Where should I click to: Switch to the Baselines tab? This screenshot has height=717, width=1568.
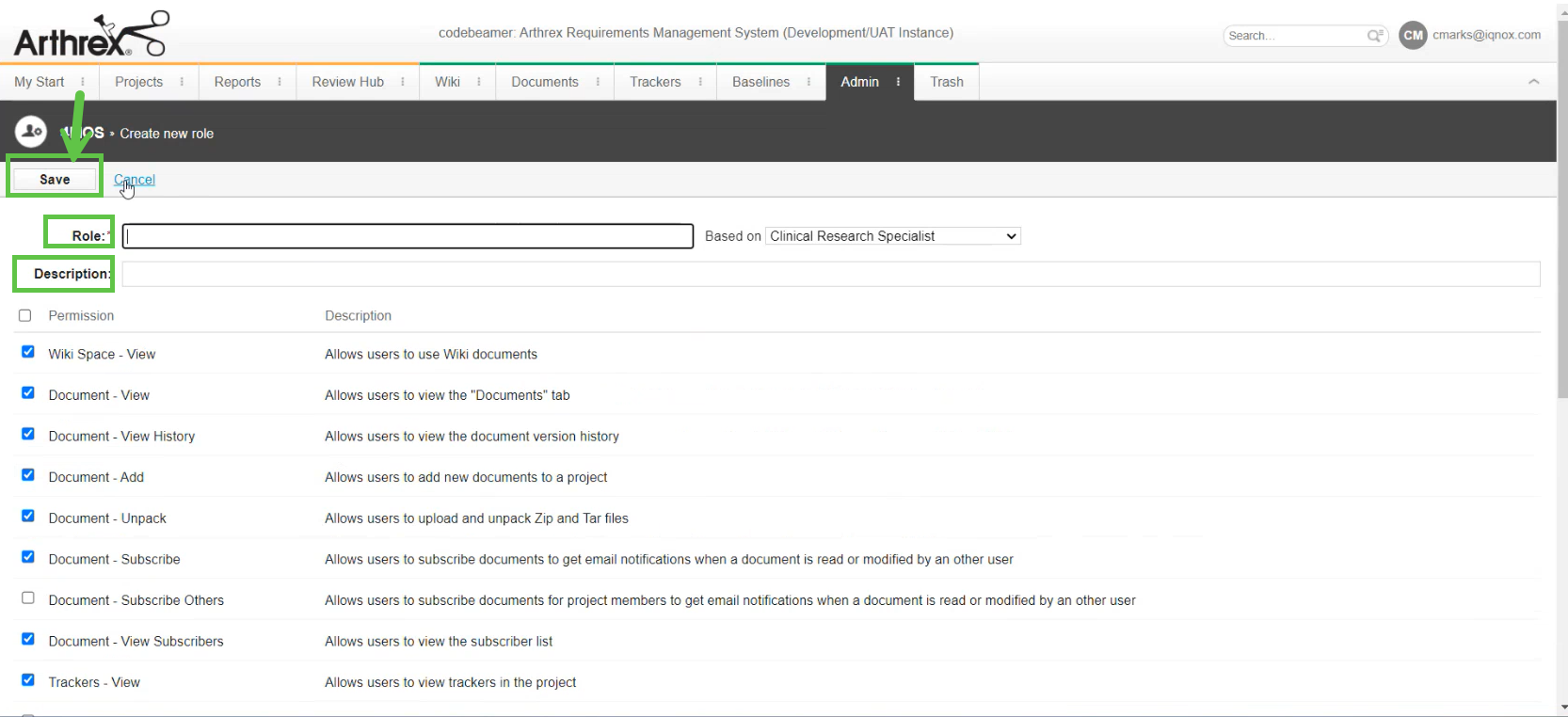pos(760,82)
